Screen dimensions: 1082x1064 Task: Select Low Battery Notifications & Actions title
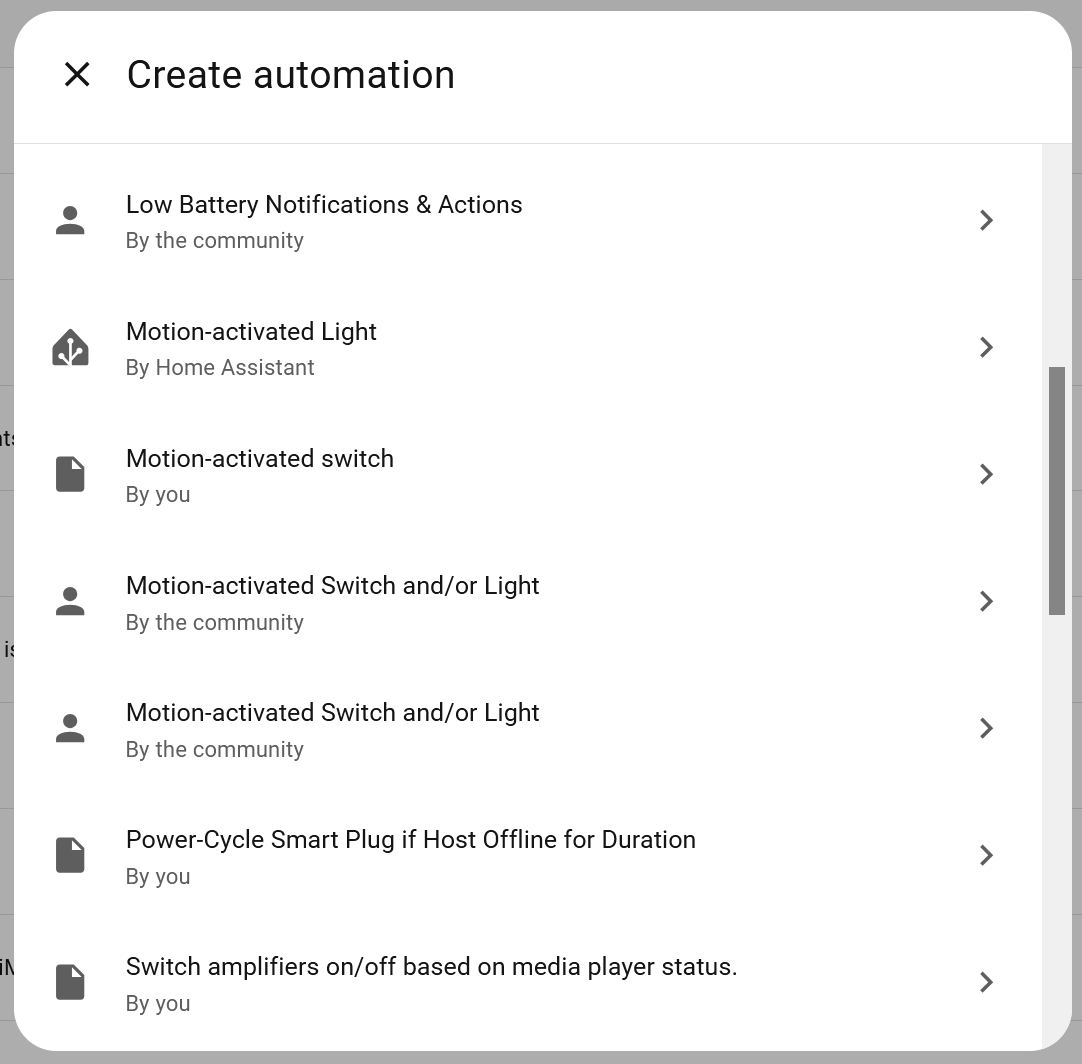(x=324, y=205)
